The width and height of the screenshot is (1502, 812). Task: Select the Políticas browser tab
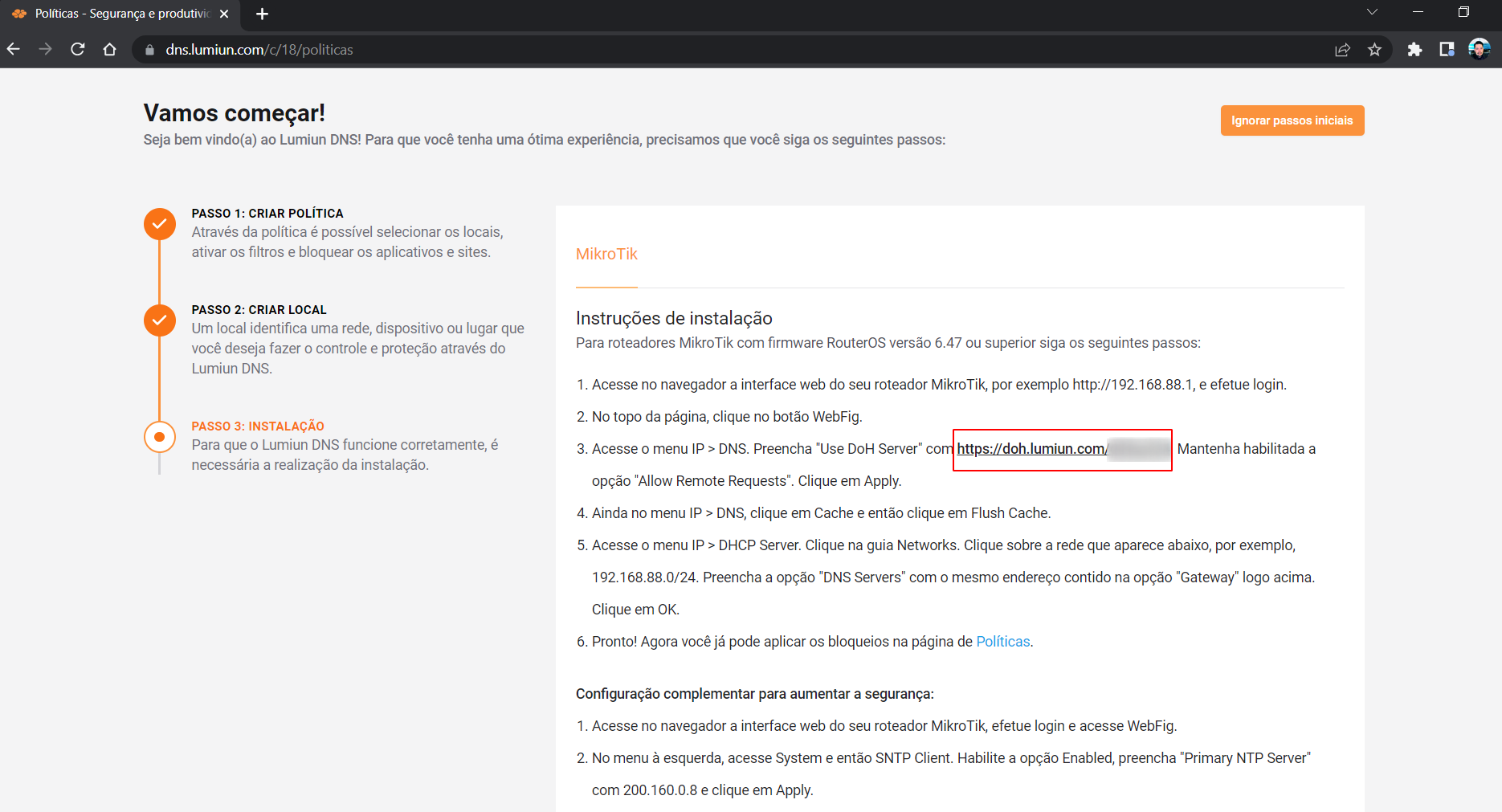(120, 14)
